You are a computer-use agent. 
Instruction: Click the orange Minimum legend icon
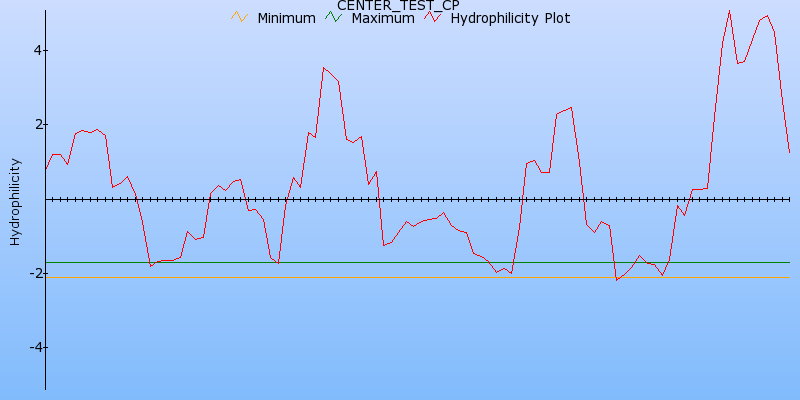pos(238,17)
